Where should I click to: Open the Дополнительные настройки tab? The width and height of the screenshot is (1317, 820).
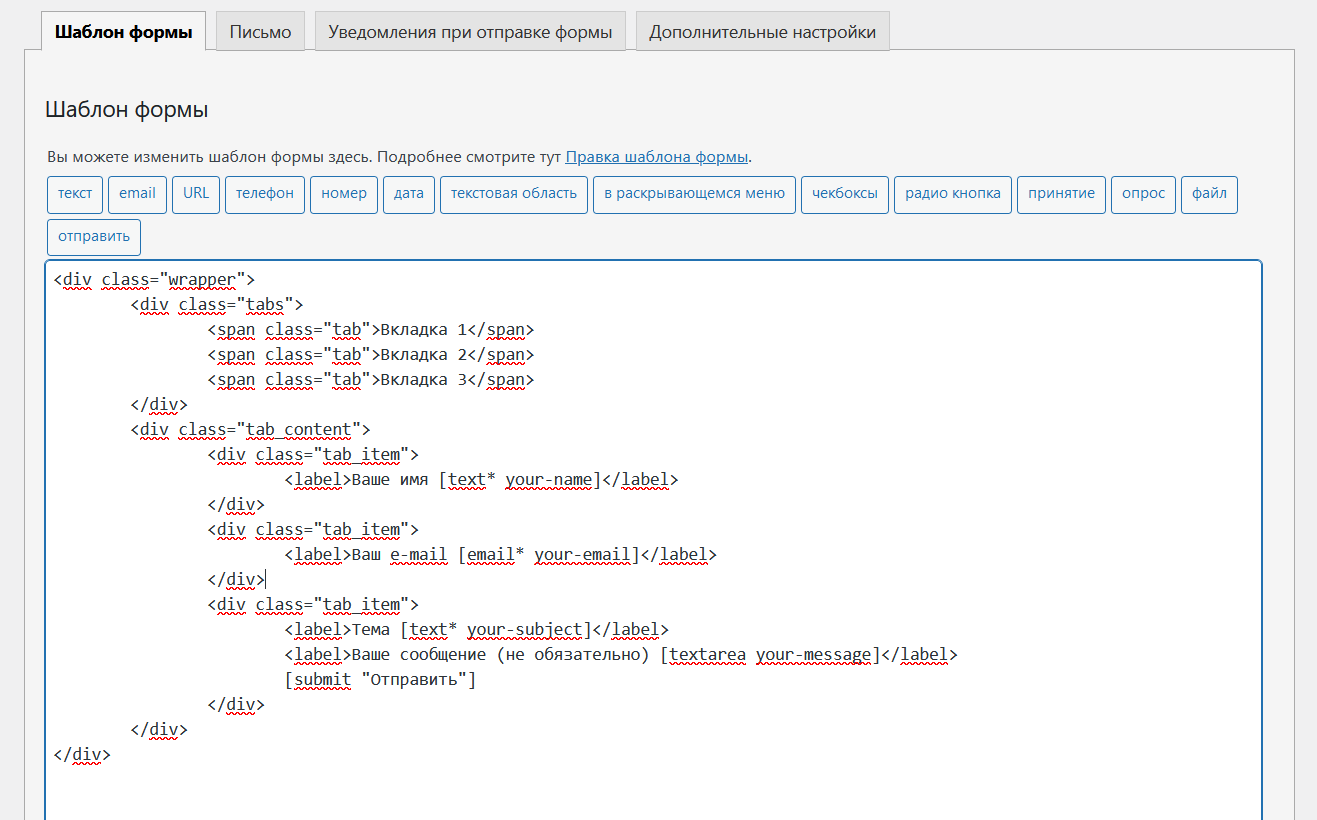762,32
